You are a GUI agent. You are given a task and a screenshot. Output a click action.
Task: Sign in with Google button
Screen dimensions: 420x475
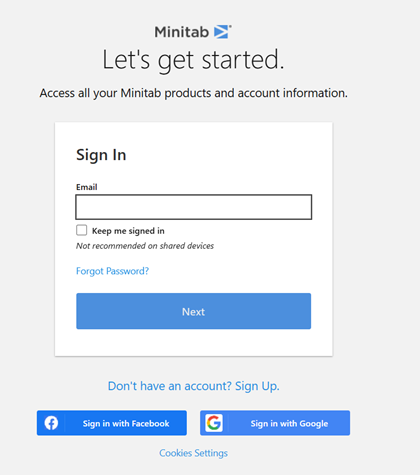pos(275,423)
